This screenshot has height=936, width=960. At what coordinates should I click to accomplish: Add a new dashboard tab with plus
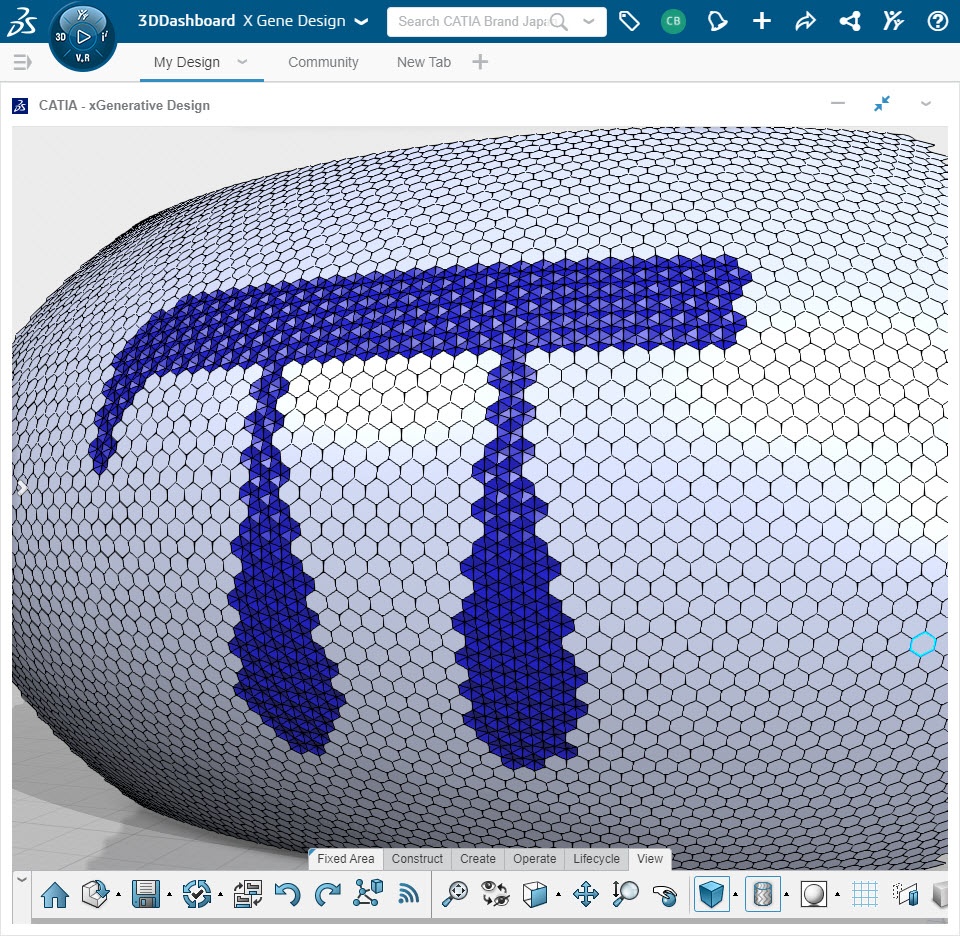point(480,62)
